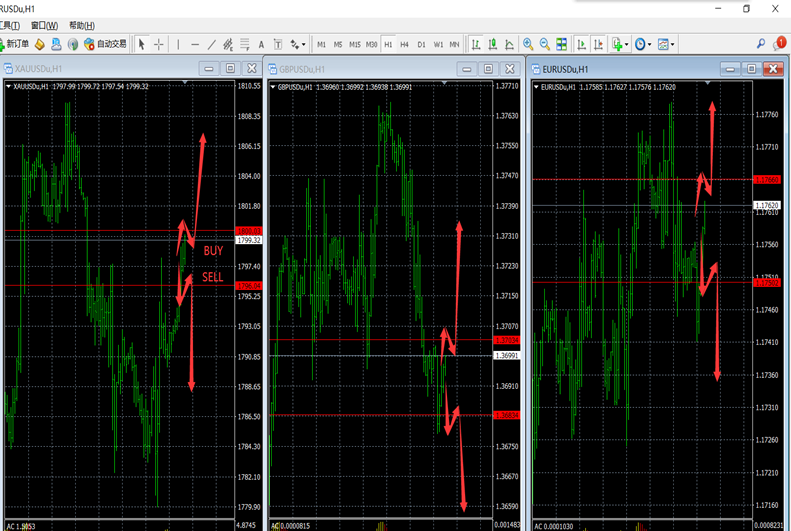This screenshot has width=791, height=531.
Task: Switch to M30 timeframe
Action: click(371, 44)
